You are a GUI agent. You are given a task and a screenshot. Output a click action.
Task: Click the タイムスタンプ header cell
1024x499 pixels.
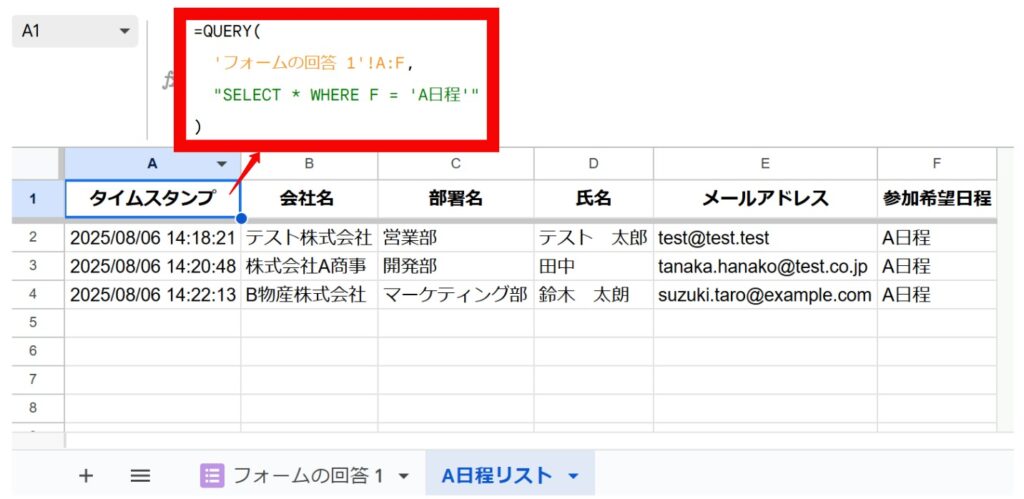(153, 199)
